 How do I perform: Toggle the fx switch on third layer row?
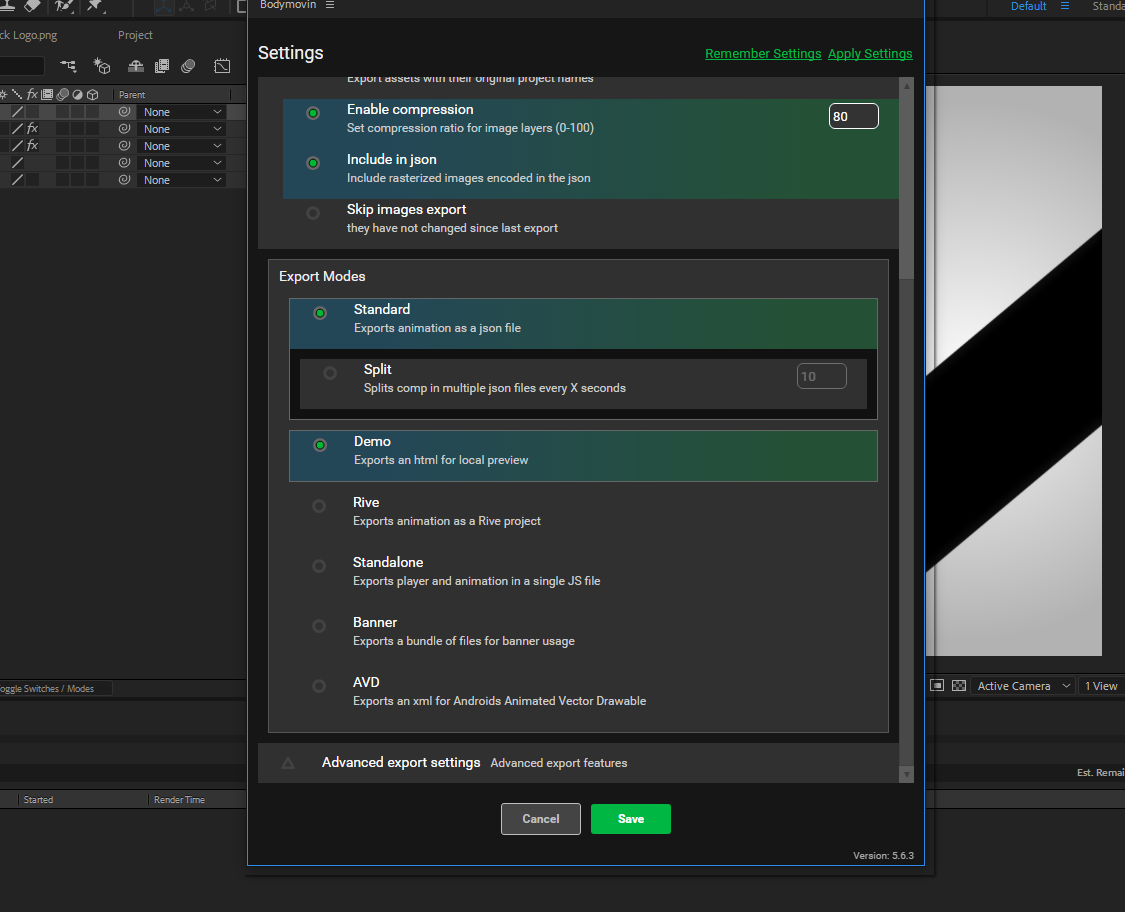pyautogui.click(x=32, y=146)
